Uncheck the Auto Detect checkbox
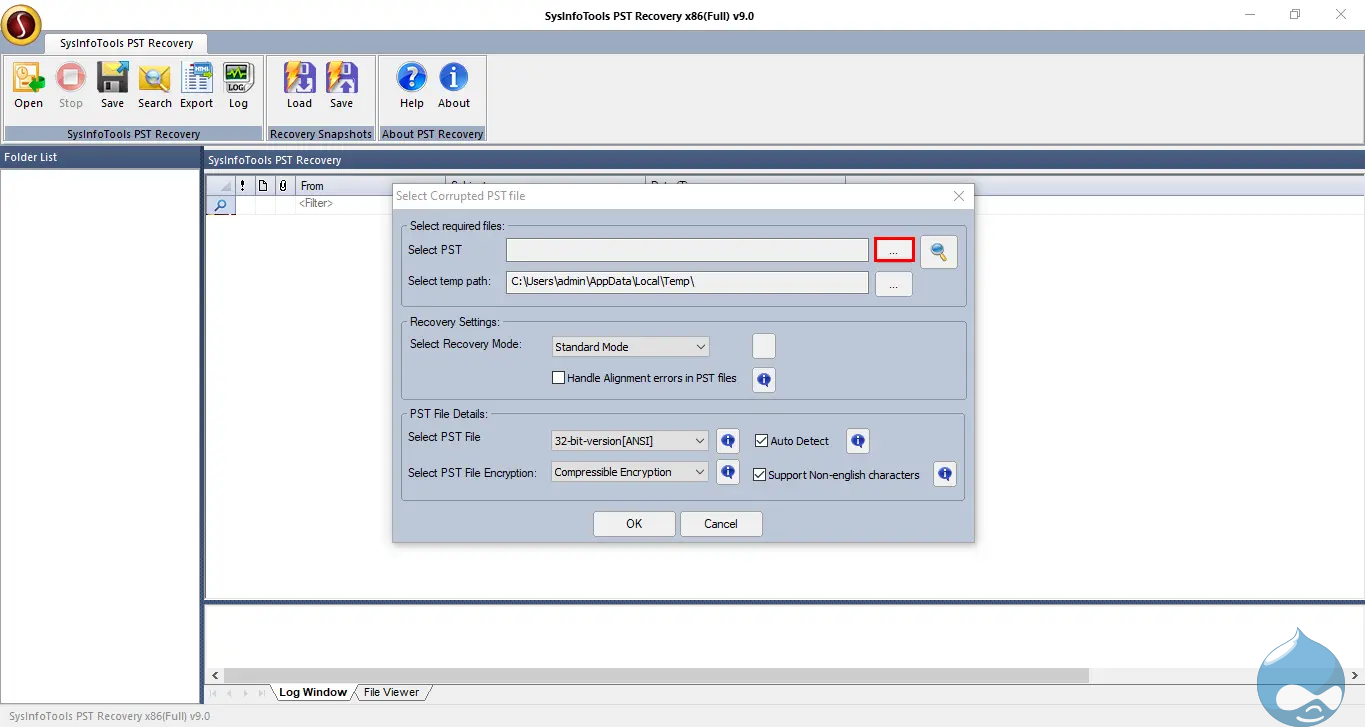The height and width of the screenshot is (727, 1365). pos(761,440)
